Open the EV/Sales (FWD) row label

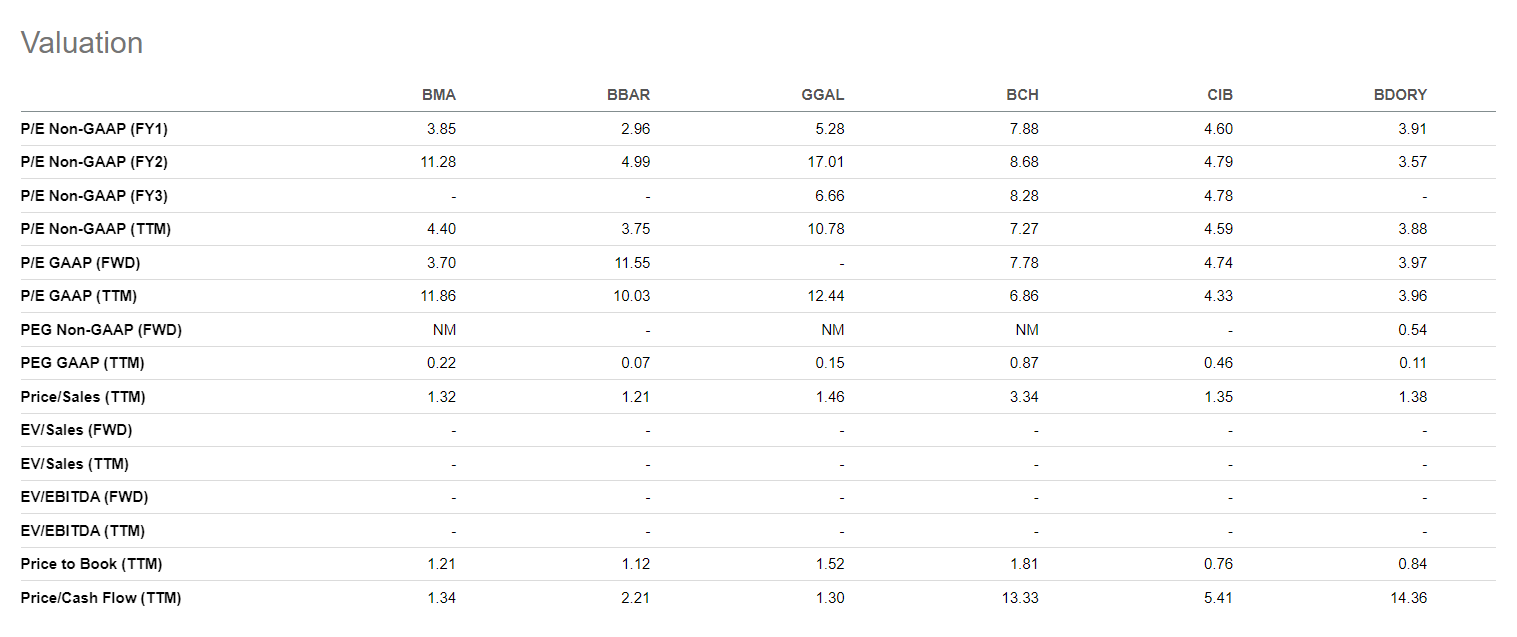click(x=76, y=430)
